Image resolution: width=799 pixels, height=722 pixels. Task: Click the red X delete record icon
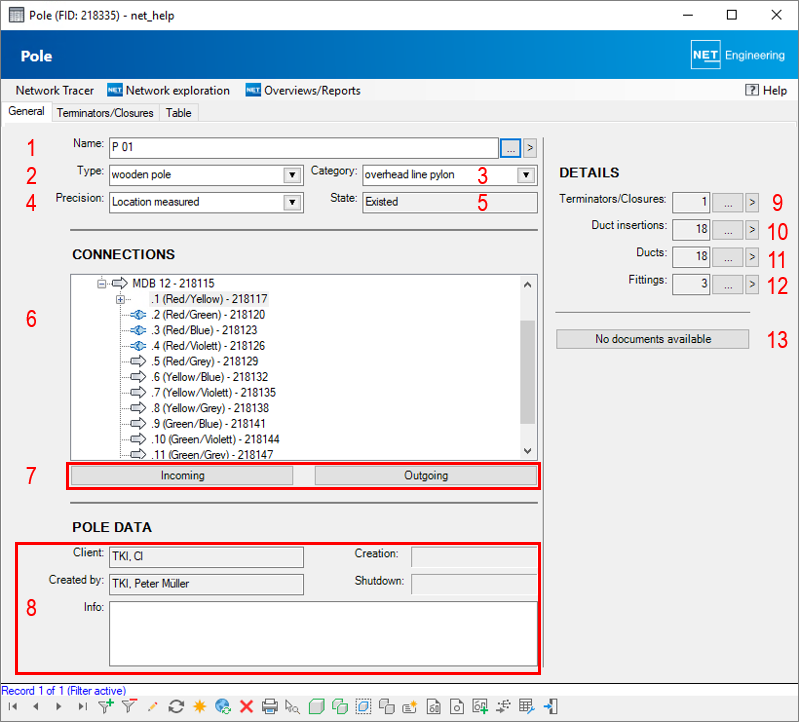pyautogui.click(x=246, y=707)
